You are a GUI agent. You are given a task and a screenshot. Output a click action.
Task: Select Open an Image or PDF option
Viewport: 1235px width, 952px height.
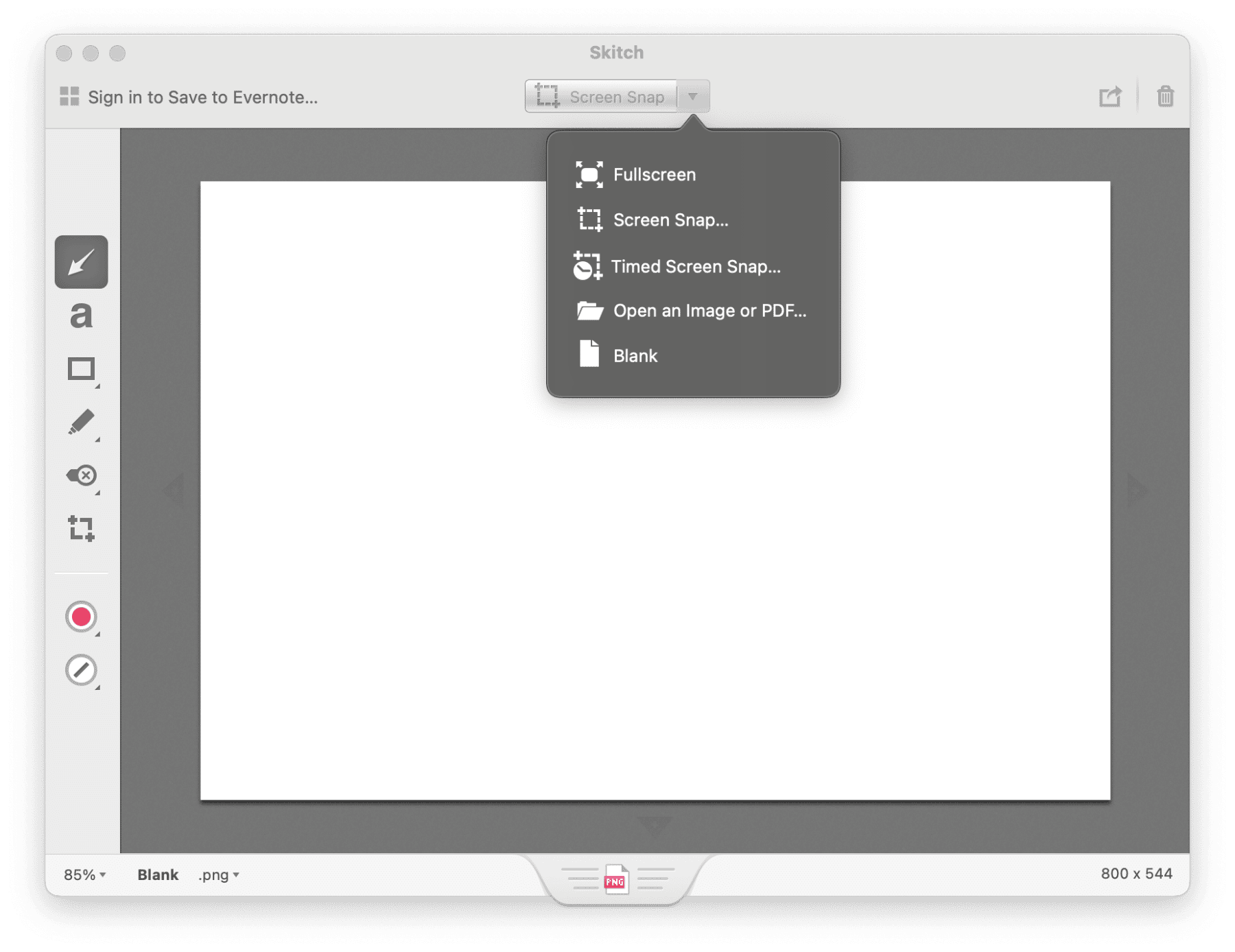[x=709, y=310]
